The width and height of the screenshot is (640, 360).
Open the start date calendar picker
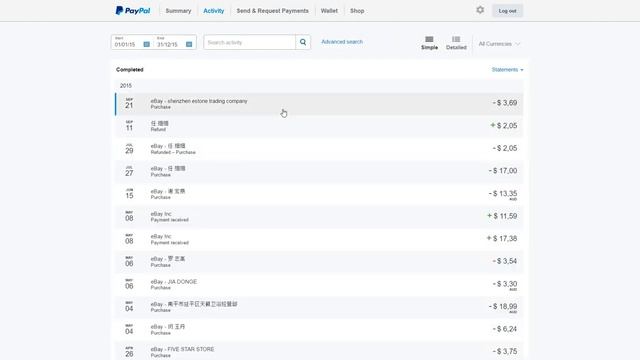[x=147, y=44]
